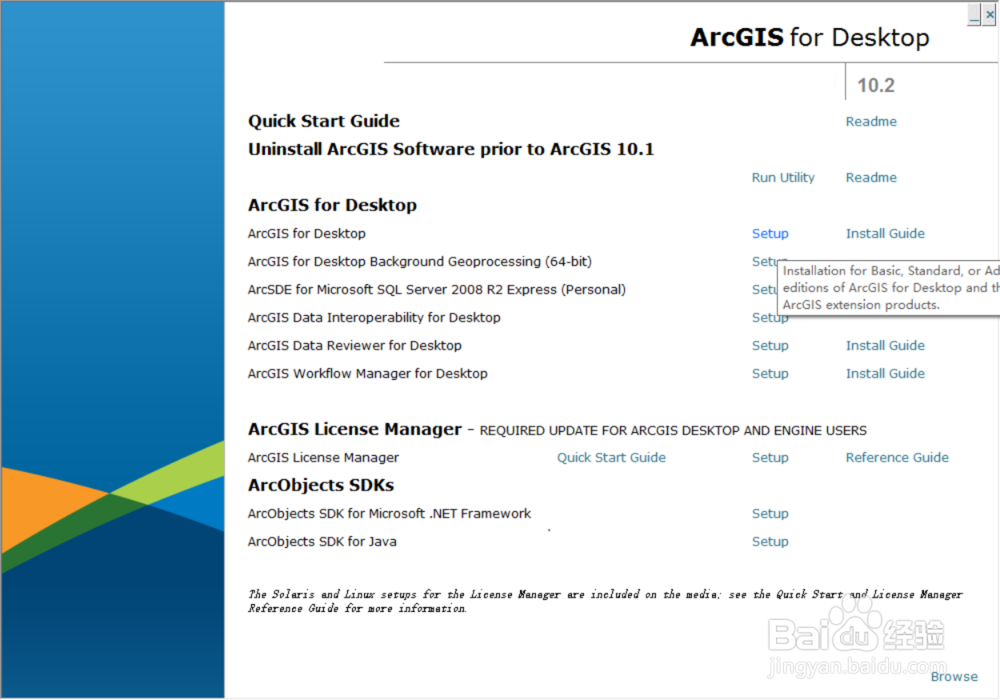
Task: Click the Browse link
Action: click(953, 676)
